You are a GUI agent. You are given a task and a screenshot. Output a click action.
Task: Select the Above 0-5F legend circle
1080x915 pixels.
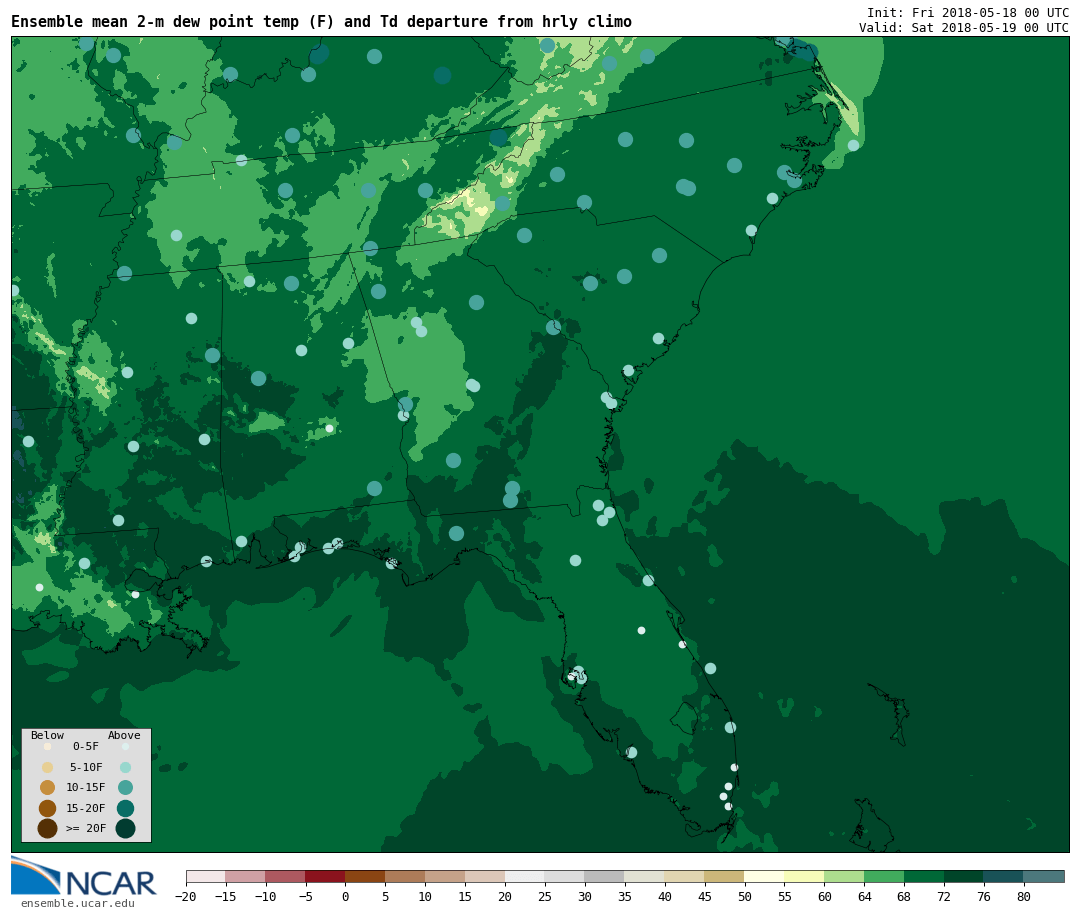125,746
